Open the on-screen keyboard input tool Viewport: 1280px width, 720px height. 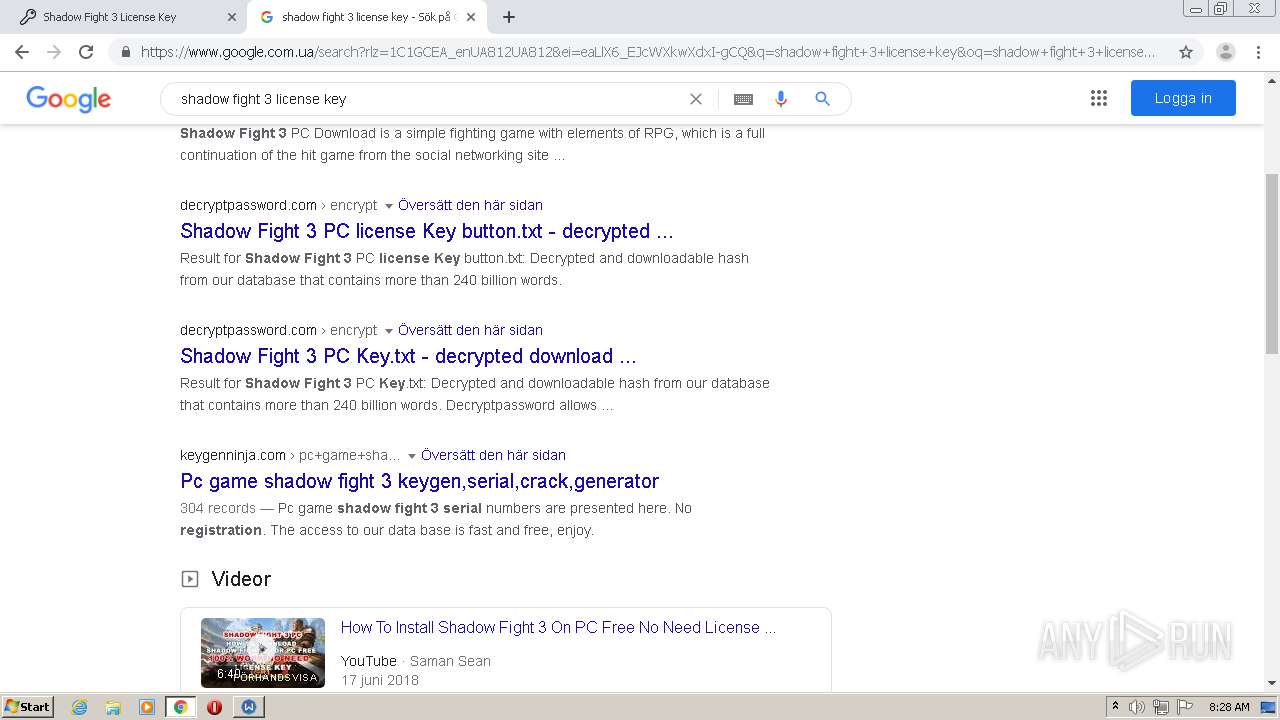tap(743, 99)
